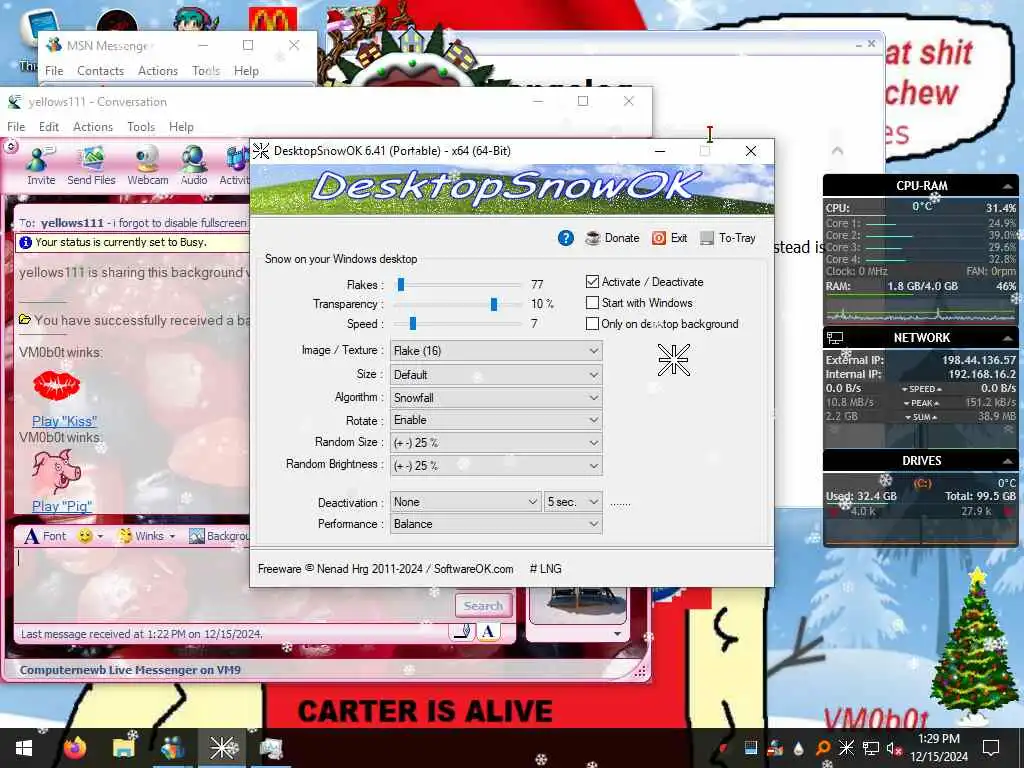Collapse DRIVES gadget section arrow
The height and width of the screenshot is (768, 1024).
1007,461
